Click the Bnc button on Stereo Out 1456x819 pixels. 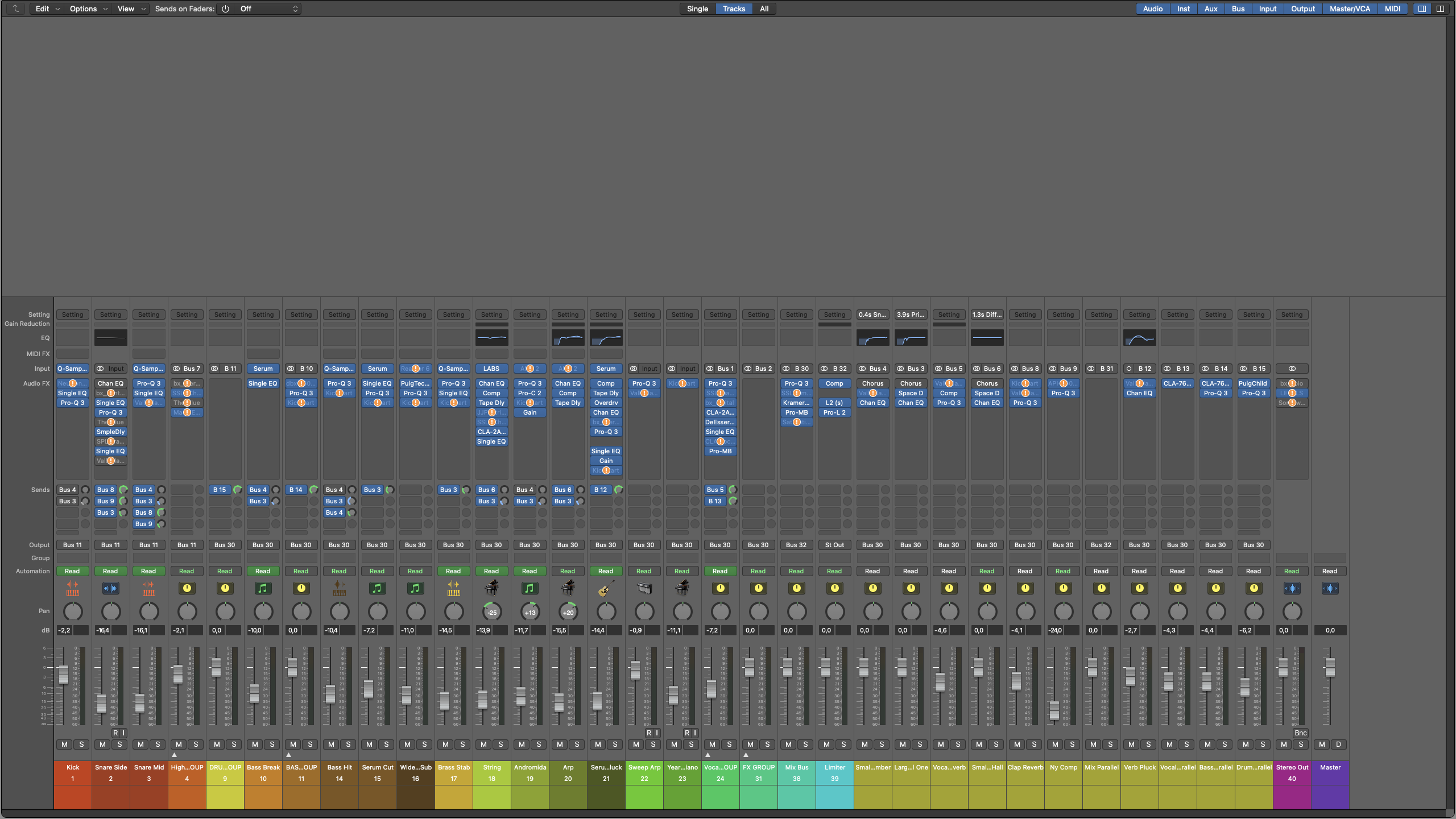(1300, 733)
